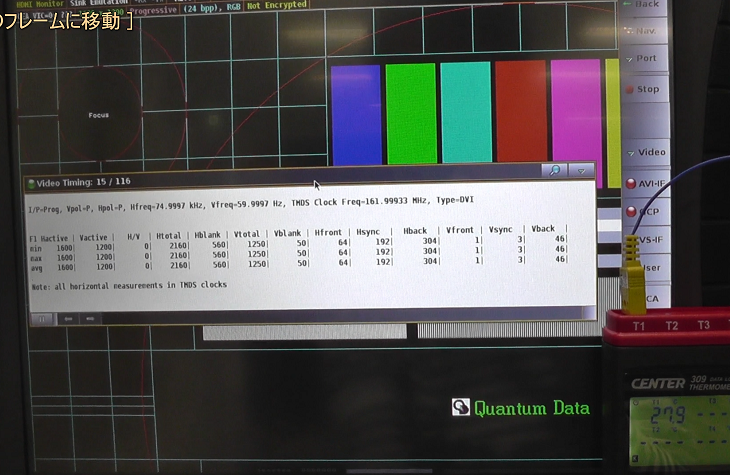730x475 pixels.
Task: Click the Hblank column header
Action: point(207,235)
